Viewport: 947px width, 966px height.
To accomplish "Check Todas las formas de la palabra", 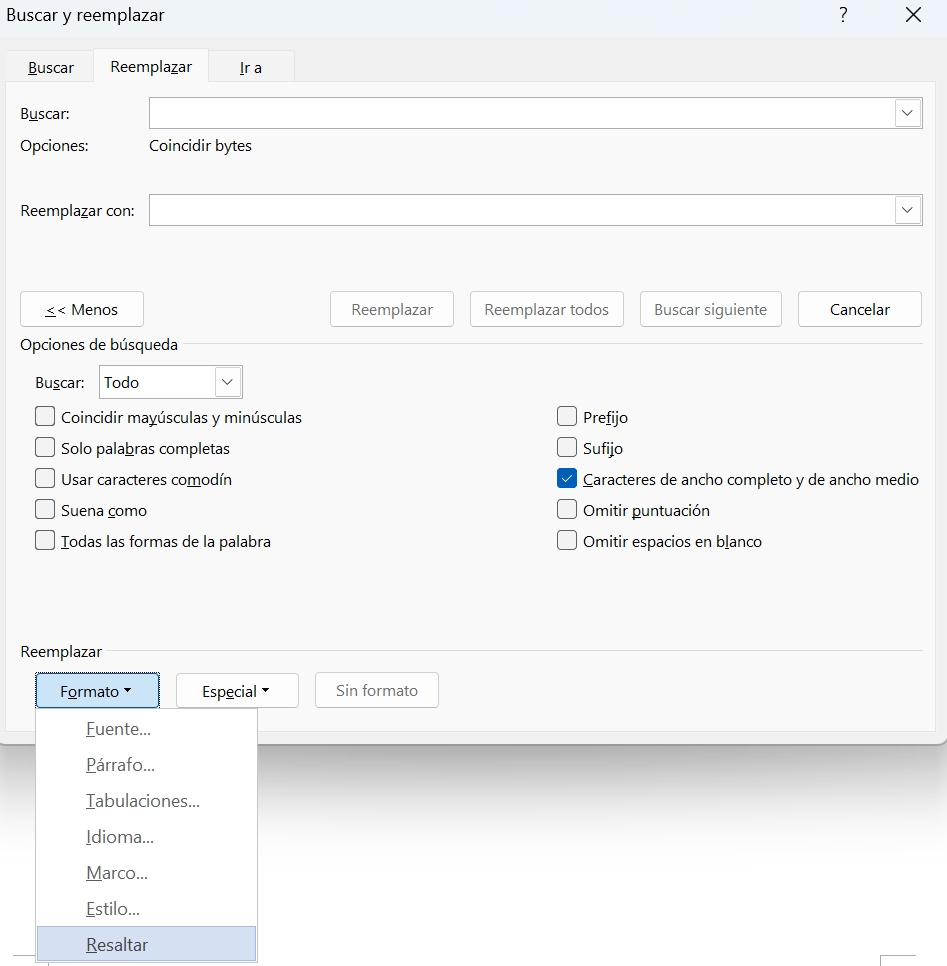I will [45, 540].
